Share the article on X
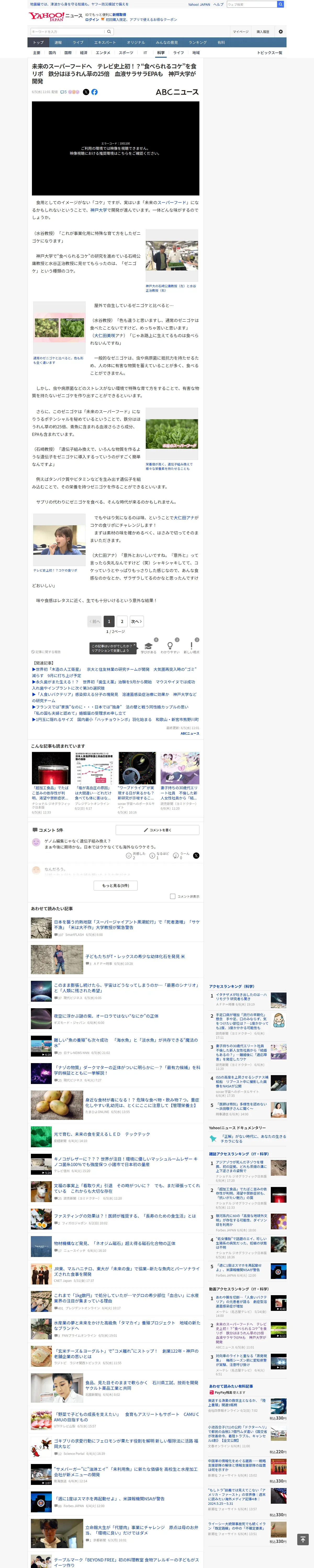Image resolution: width=314 pixels, height=1568 pixels. point(86,93)
